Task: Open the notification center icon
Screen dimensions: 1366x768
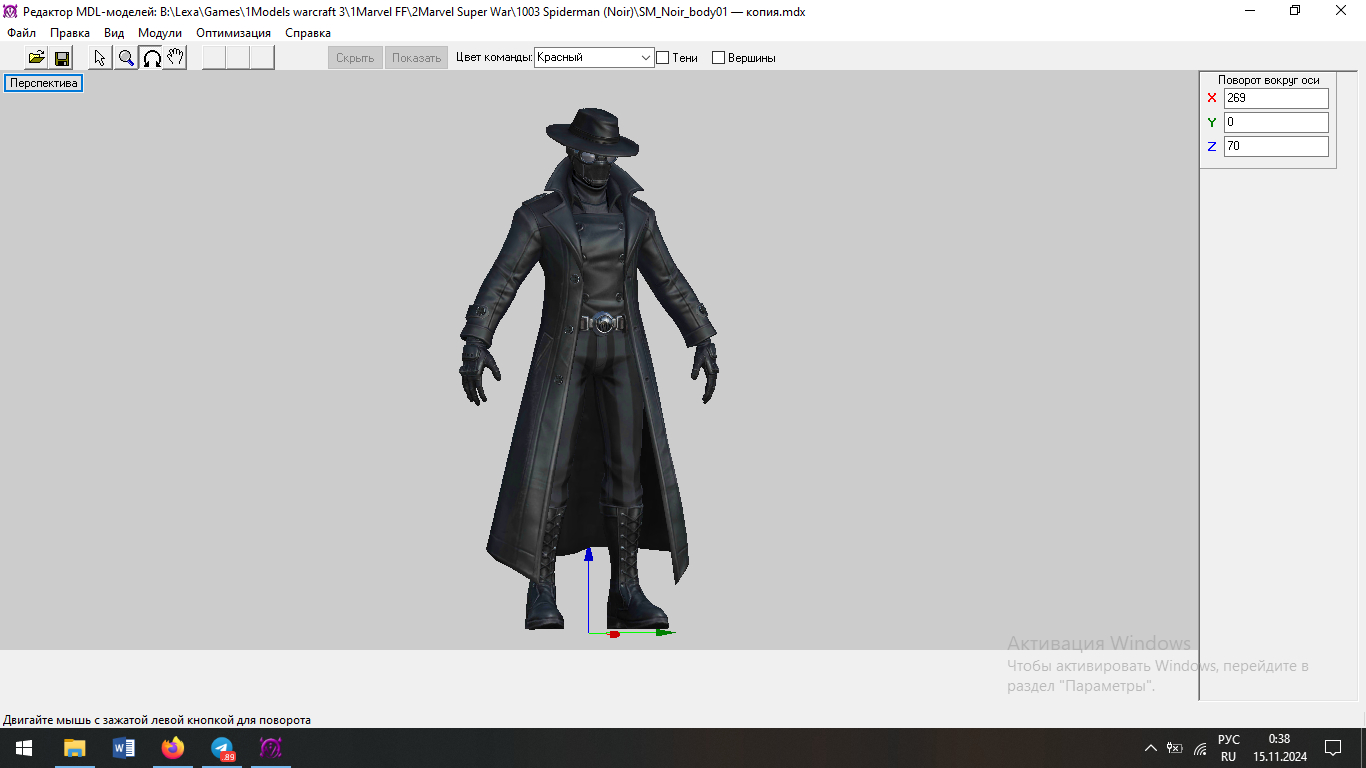Action: 1333,748
